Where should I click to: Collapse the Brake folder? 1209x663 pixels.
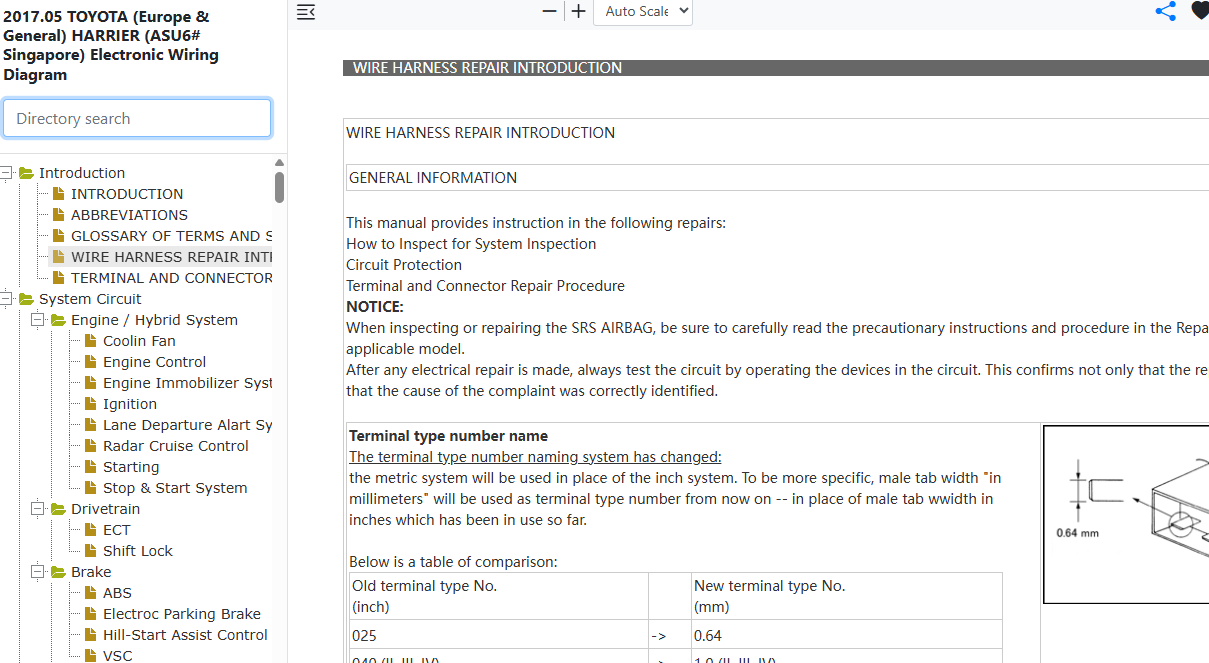tap(38, 572)
